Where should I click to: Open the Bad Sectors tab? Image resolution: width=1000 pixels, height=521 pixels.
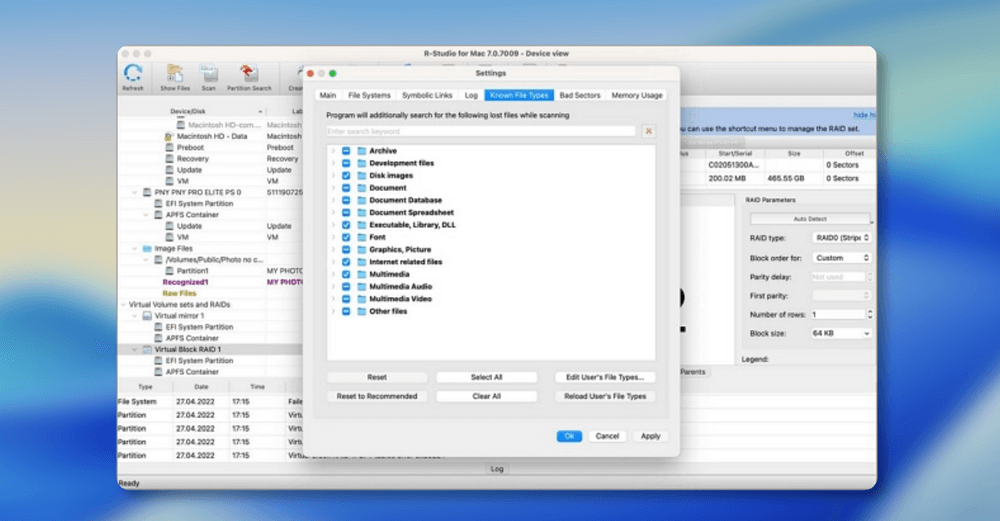pyautogui.click(x=580, y=95)
